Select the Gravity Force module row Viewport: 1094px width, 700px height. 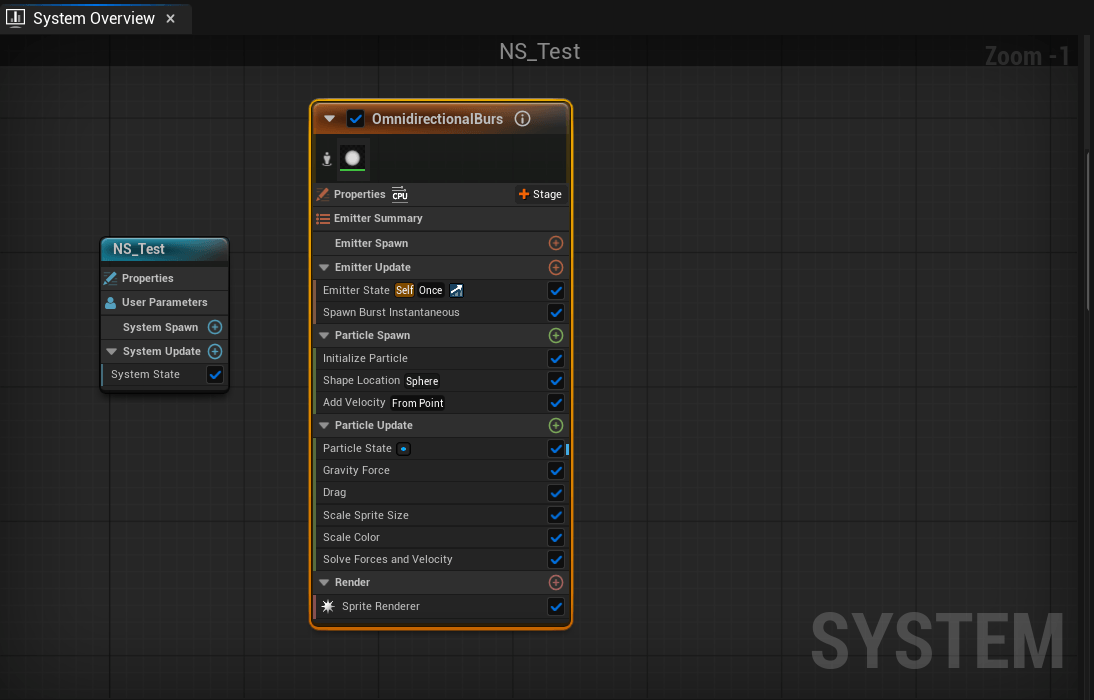pos(441,470)
